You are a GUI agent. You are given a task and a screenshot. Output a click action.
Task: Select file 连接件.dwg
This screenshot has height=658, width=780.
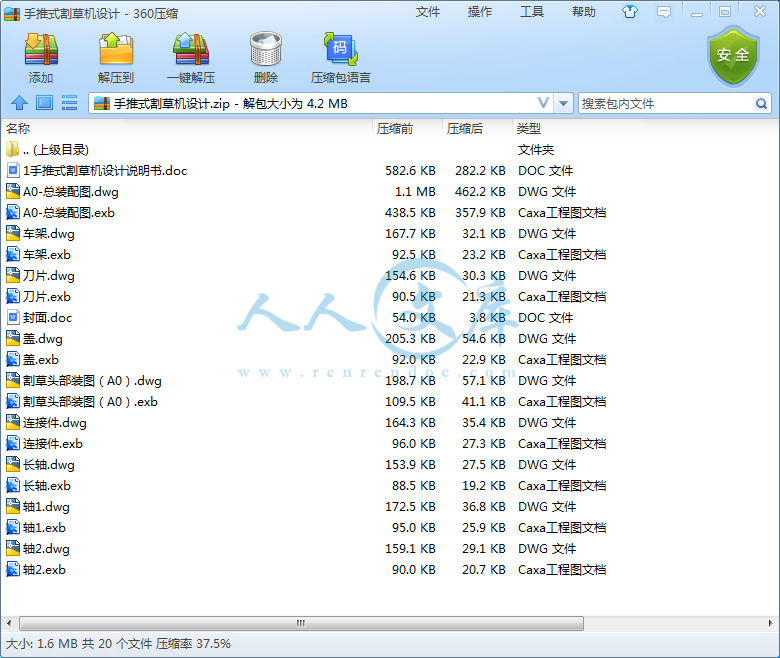pos(55,423)
